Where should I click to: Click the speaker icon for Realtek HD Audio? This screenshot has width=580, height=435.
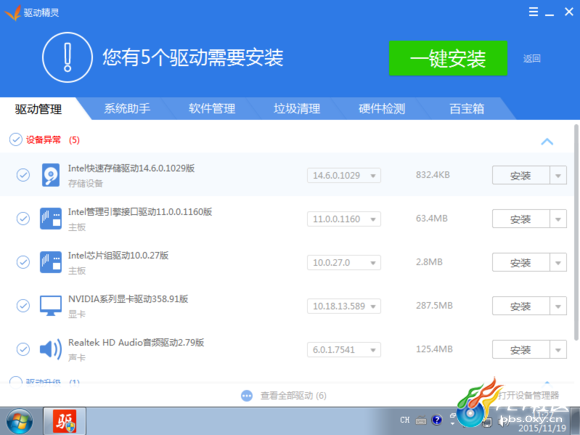click(51, 349)
